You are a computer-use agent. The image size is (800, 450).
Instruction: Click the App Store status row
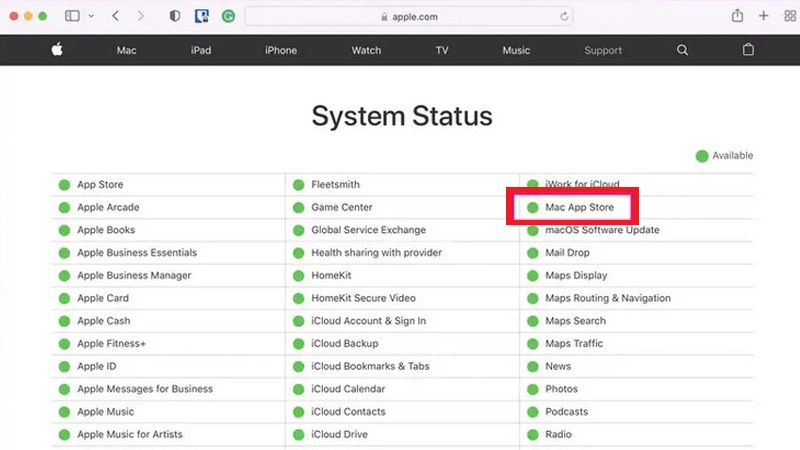[168, 185]
